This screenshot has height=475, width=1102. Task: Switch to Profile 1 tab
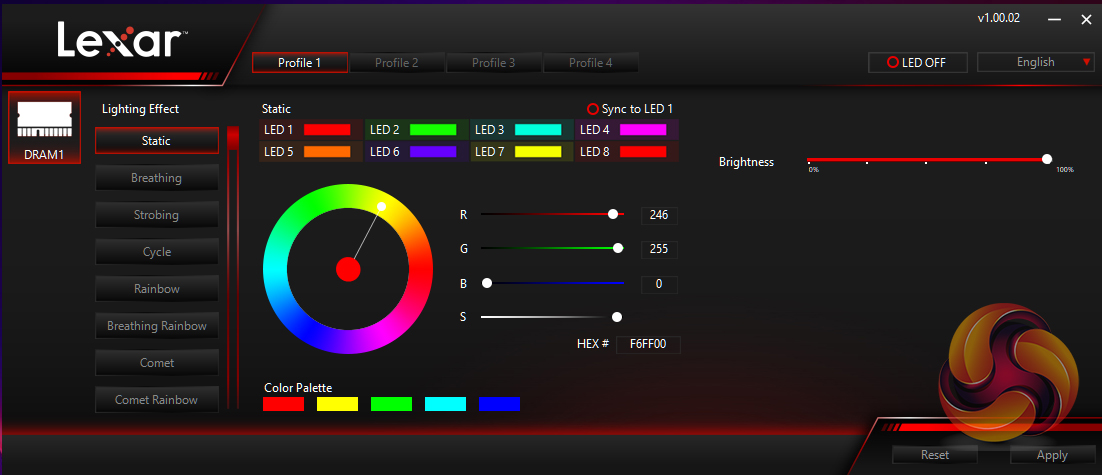click(x=299, y=63)
